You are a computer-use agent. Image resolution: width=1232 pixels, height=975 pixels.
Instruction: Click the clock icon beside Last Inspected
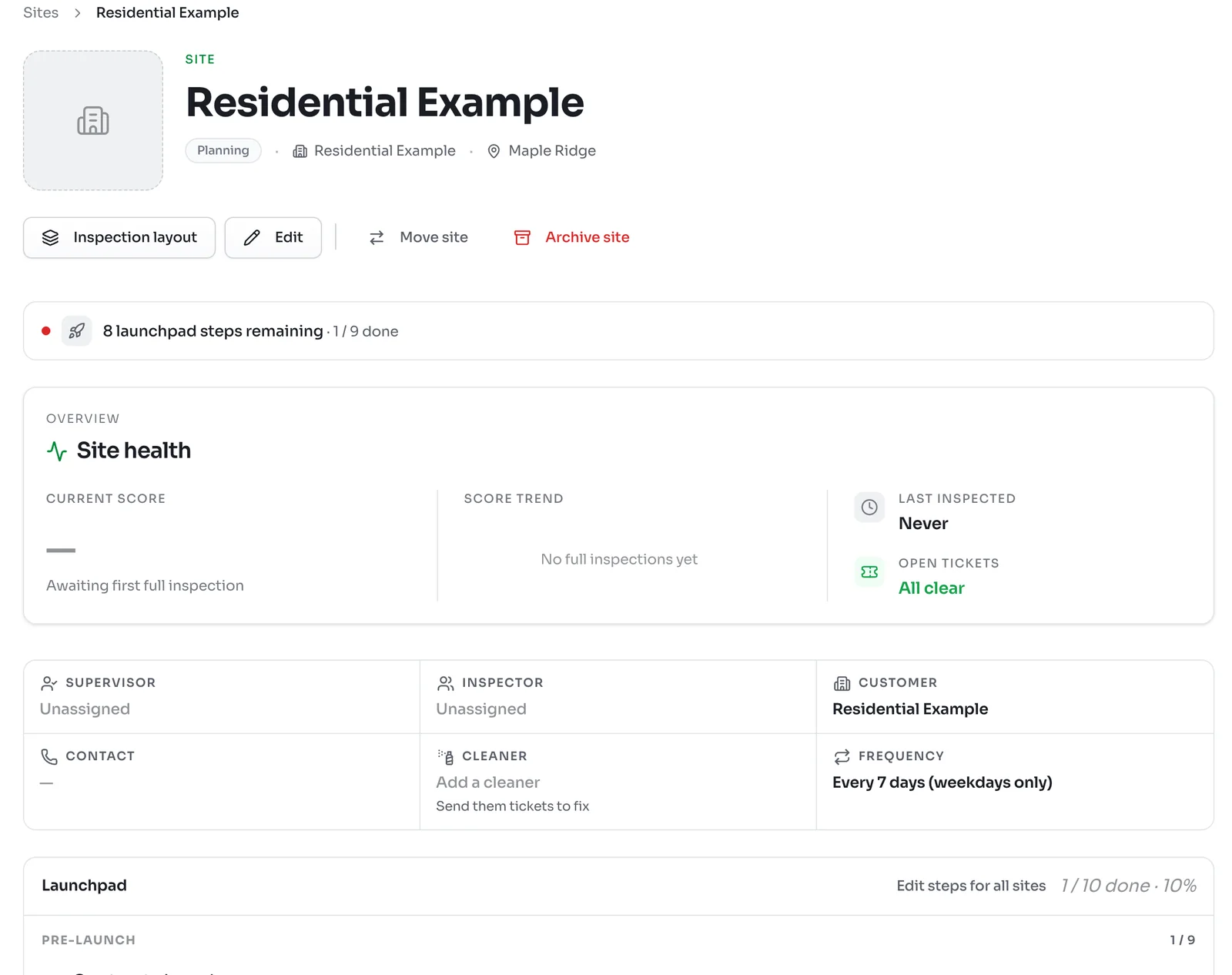tap(869, 508)
